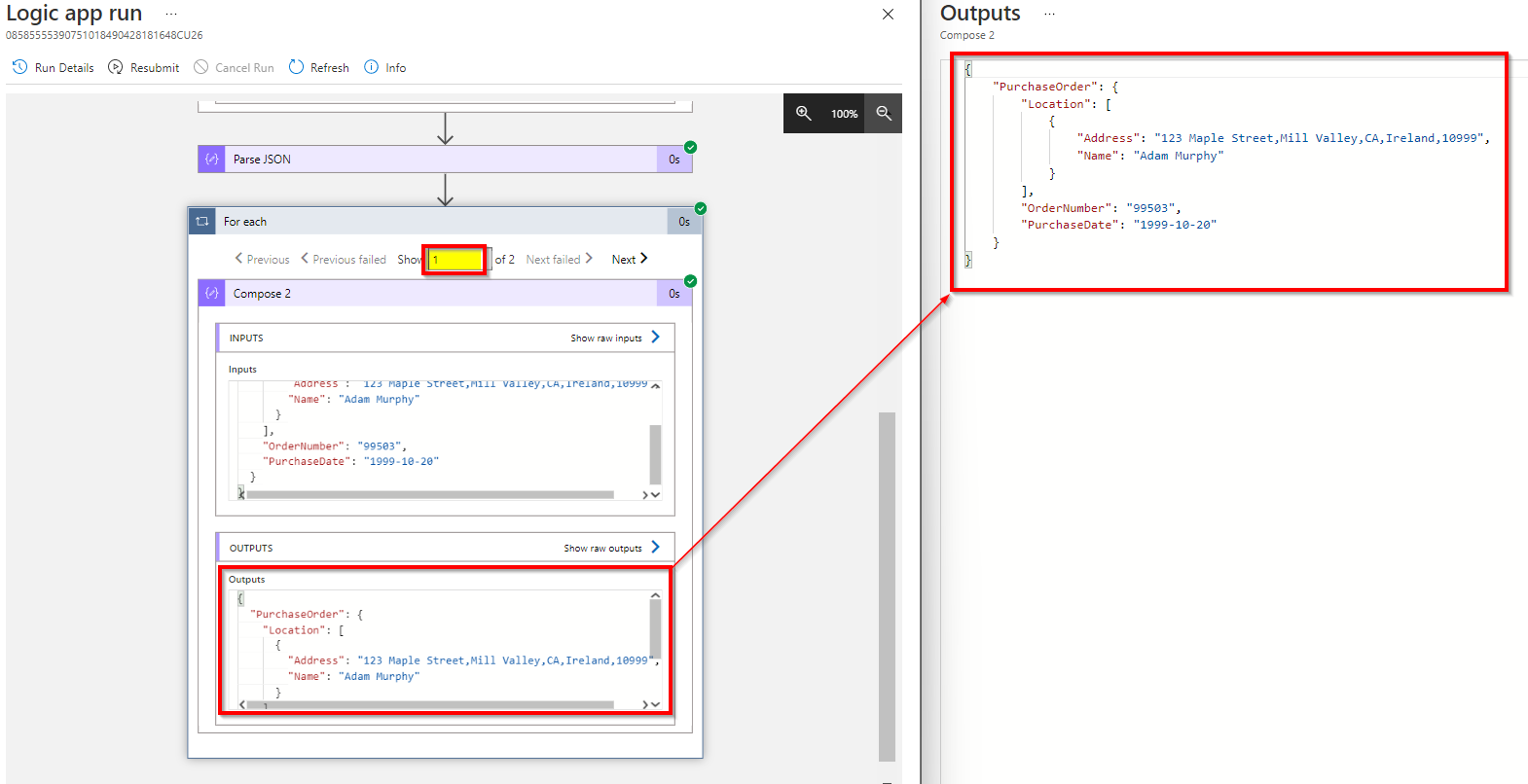Click the Compose 2 success checkmark
Image resolution: width=1528 pixels, height=784 pixels.
tap(691, 281)
